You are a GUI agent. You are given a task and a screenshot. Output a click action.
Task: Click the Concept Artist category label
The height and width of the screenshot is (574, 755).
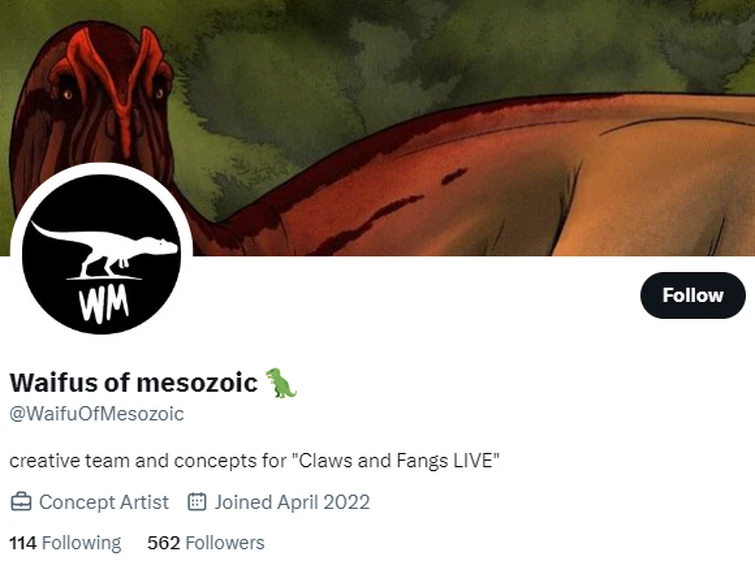[104, 502]
